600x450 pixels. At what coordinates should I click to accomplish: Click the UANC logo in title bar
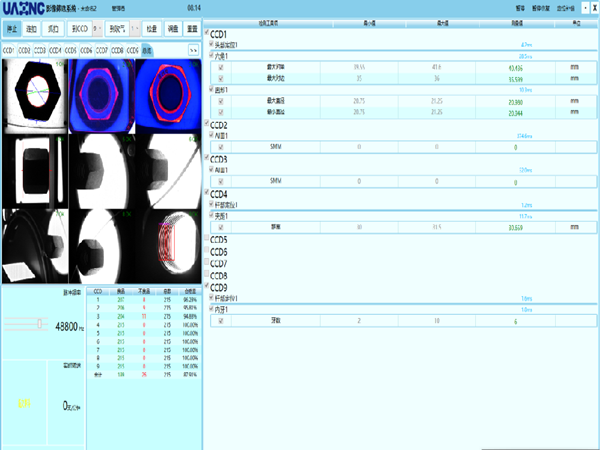click(x=20, y=7)
